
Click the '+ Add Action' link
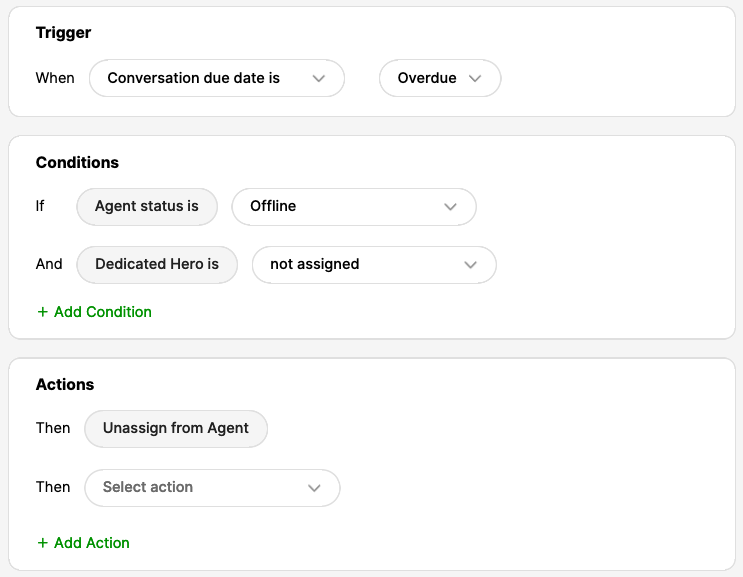tap(83, 542)
